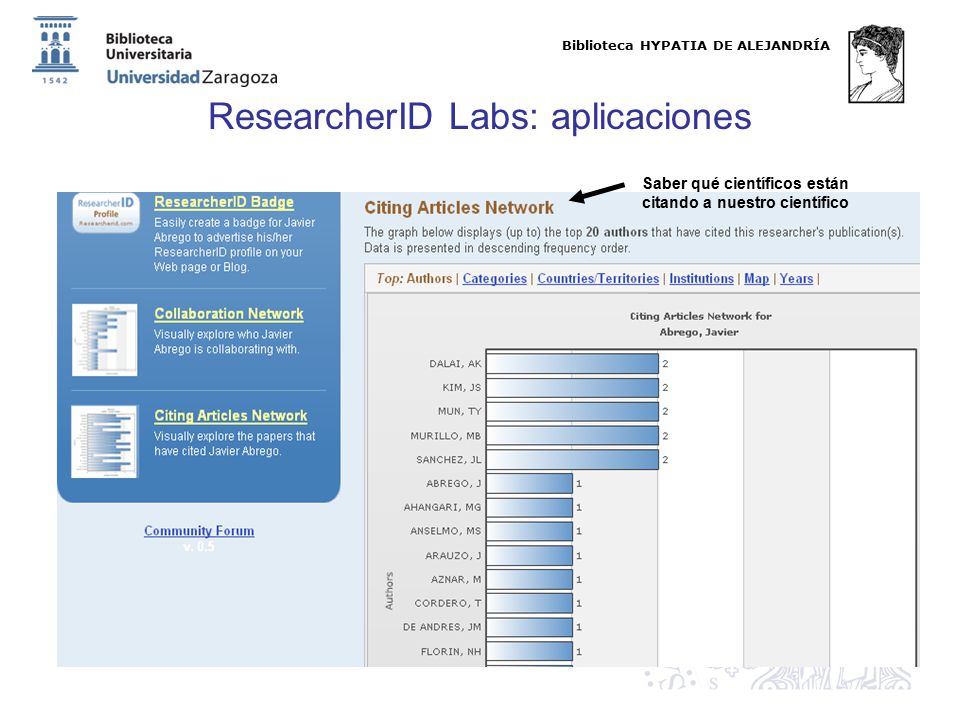Open the ResearcherID Badge link
This screenshot has width=960, height=720.
(224, 202)
